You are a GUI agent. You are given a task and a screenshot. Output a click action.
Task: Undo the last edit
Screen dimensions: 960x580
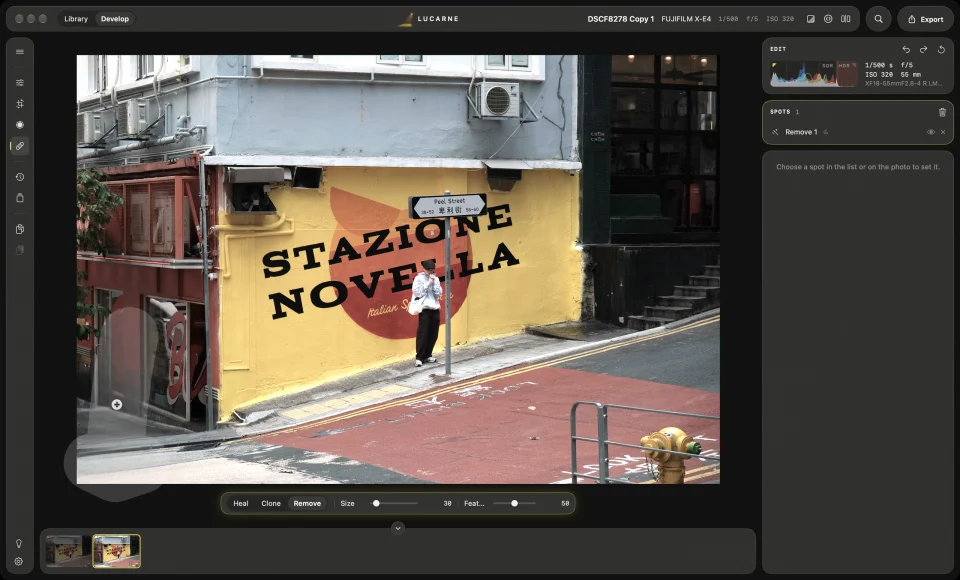pos(906,49)
